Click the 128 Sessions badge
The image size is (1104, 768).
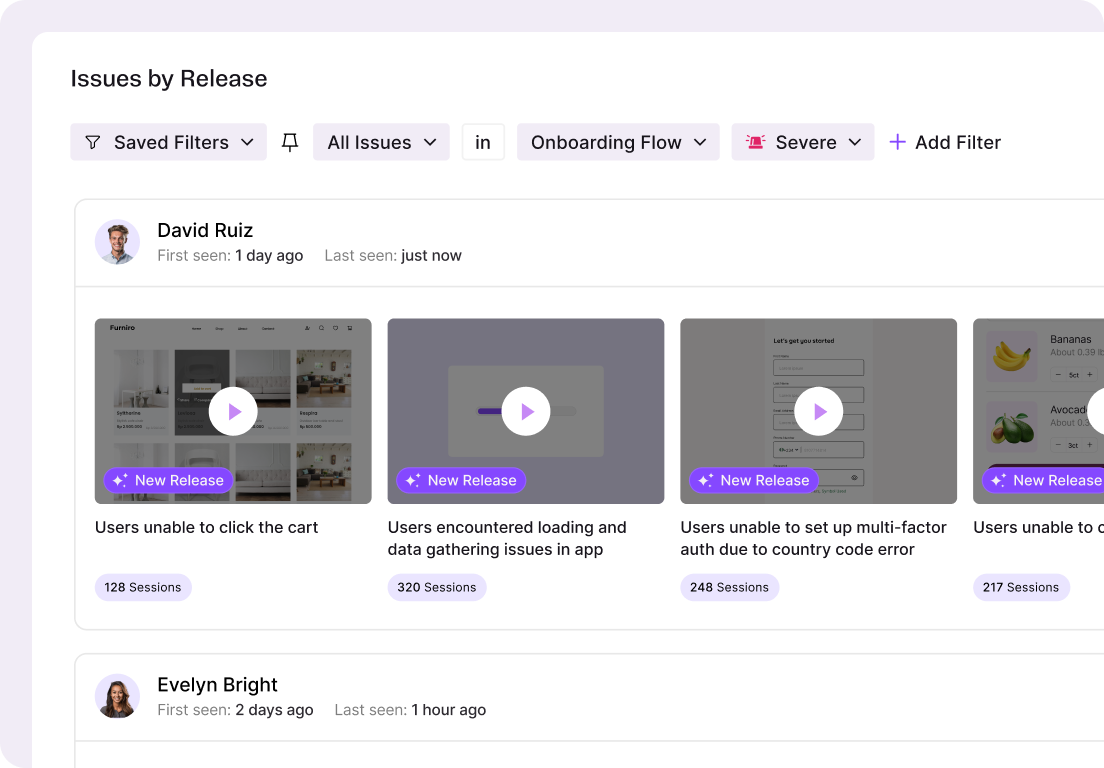click(143, 587)
